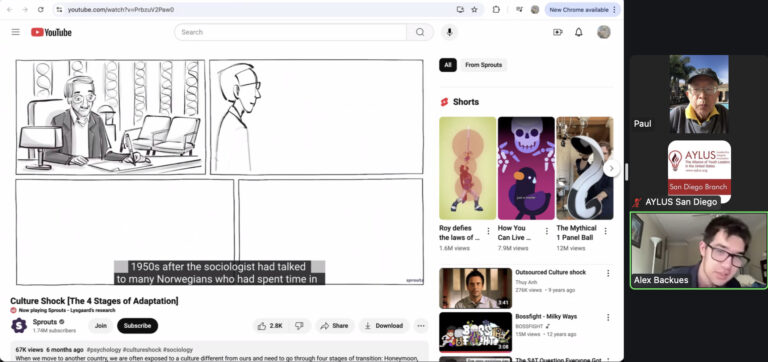Like the video with thumbs up
The width and height of the screenshot is (768, 362).
pos(270,326)
